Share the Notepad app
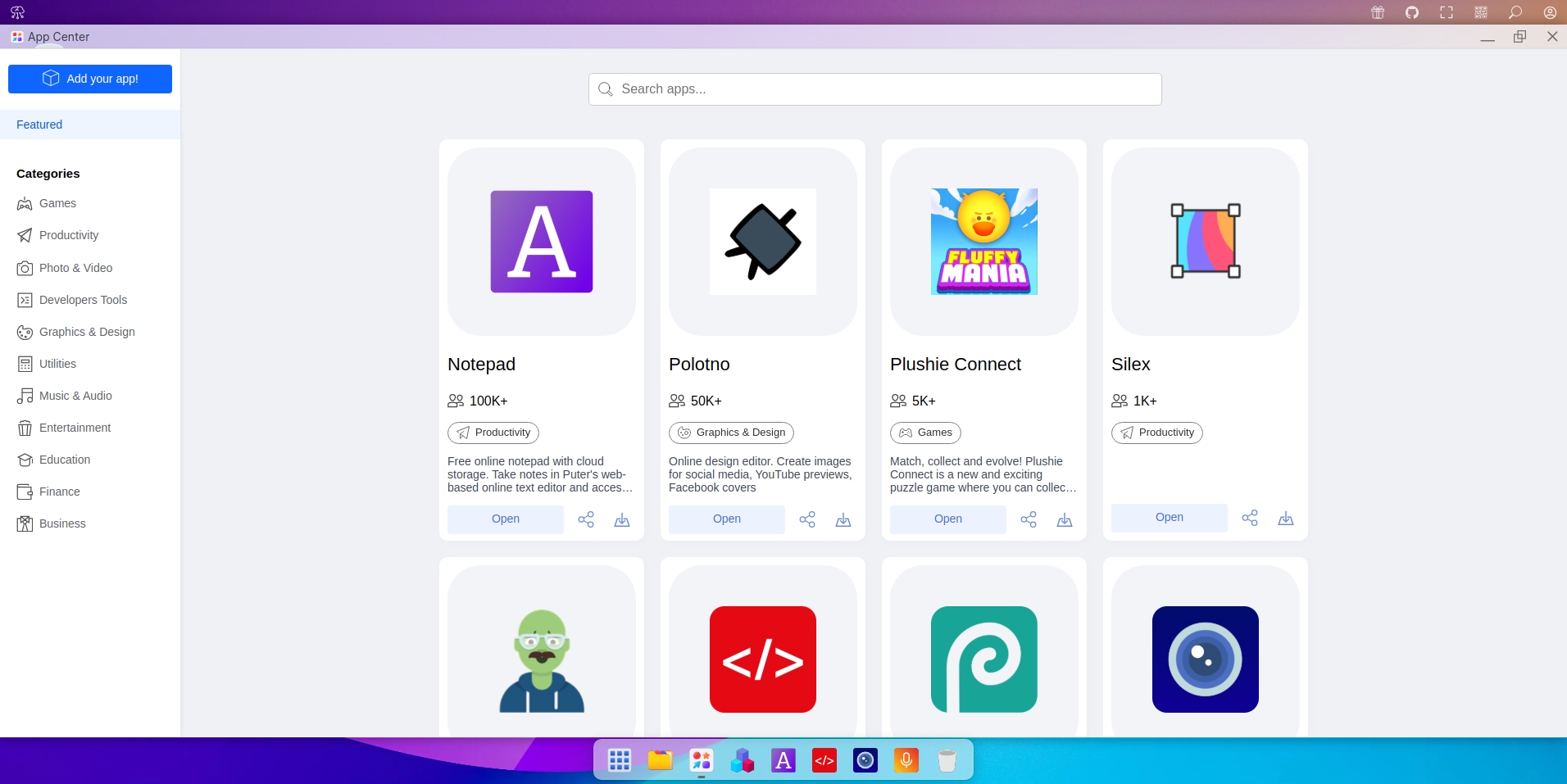The width and height of the screenshot is (1567, 784). point(586,519)
